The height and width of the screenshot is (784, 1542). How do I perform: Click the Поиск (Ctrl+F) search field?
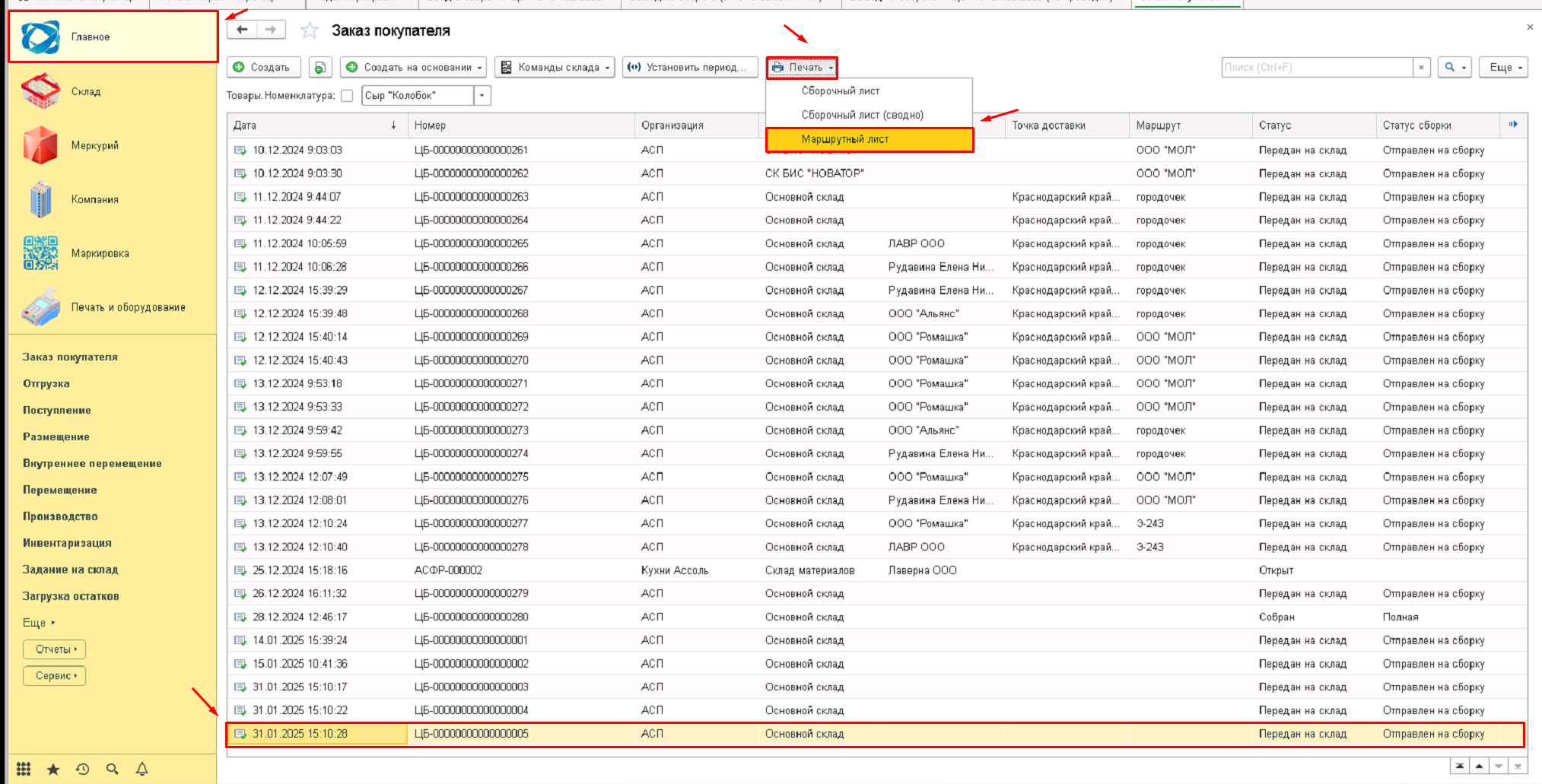[x=1316, y=68]
